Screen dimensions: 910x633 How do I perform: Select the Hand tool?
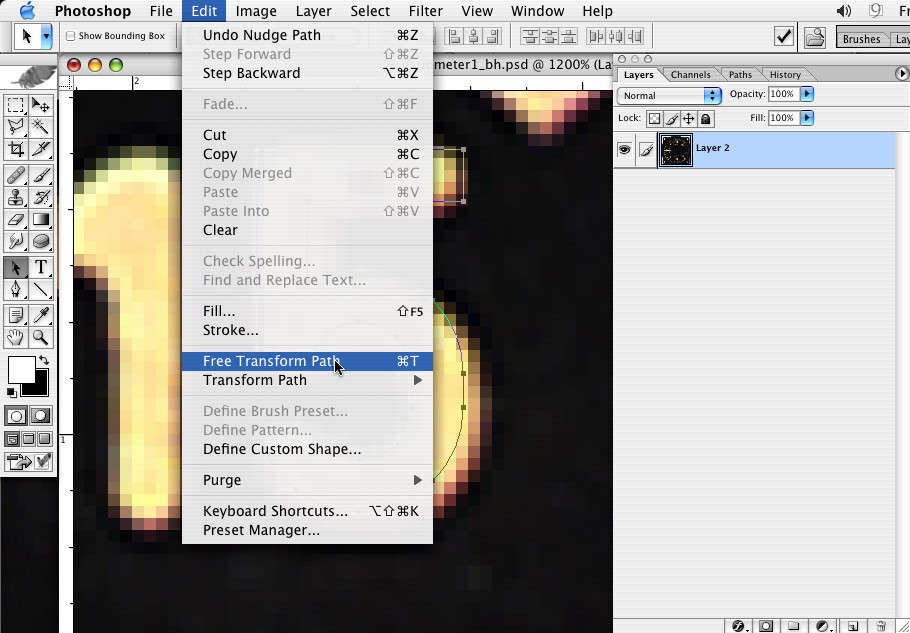(16, 338)
